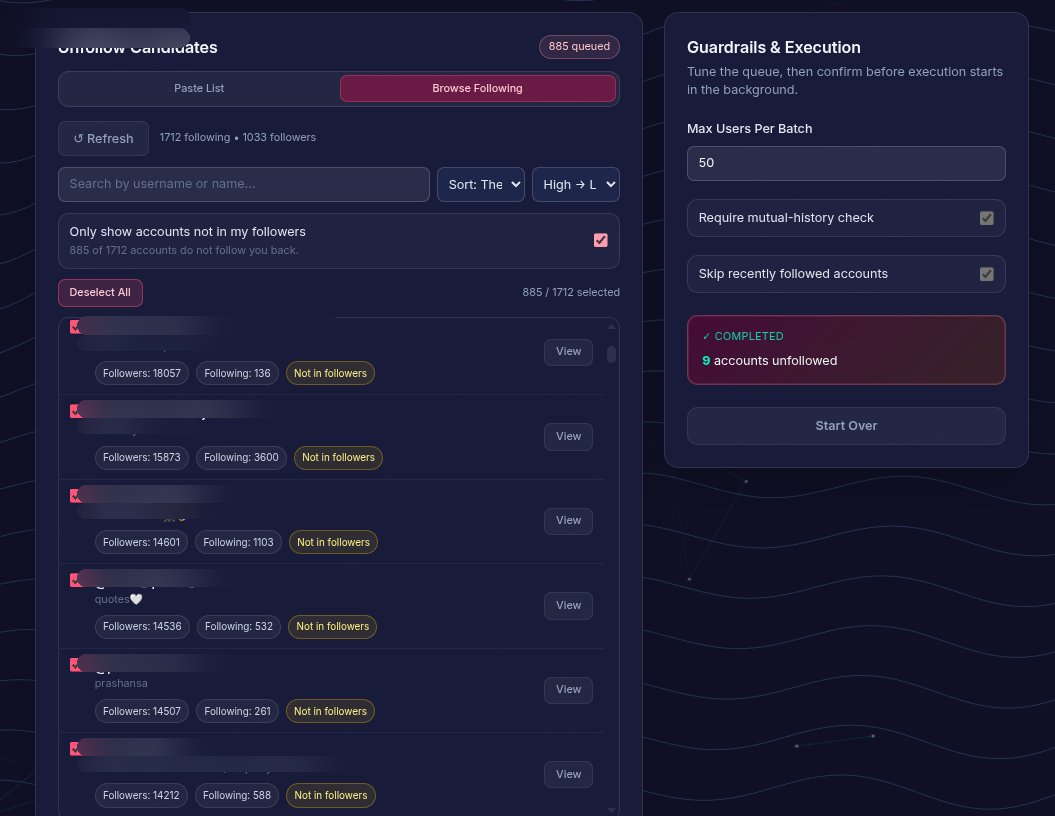1055x816 pixels.
Task: Toggle 'Skip recently followed accounts' checkbox
Action: click(986, 274)
